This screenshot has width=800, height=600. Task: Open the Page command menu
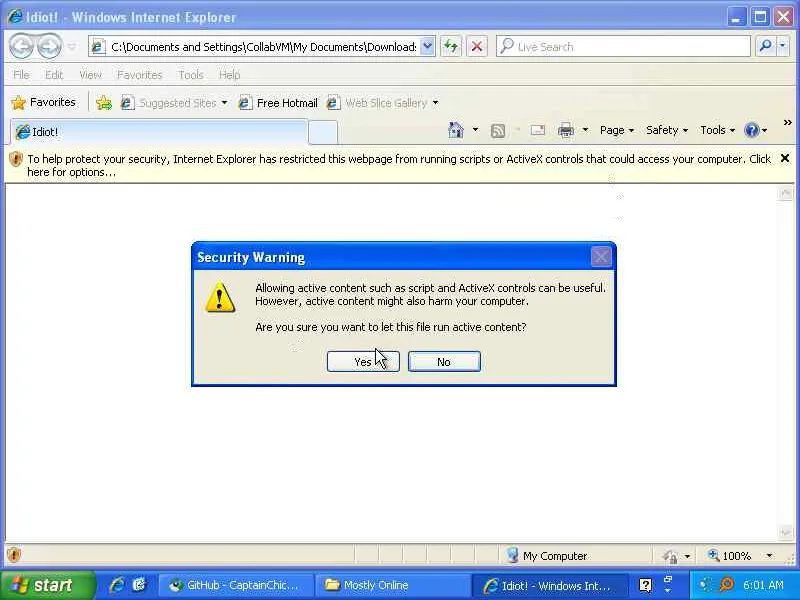coord(617,130)
